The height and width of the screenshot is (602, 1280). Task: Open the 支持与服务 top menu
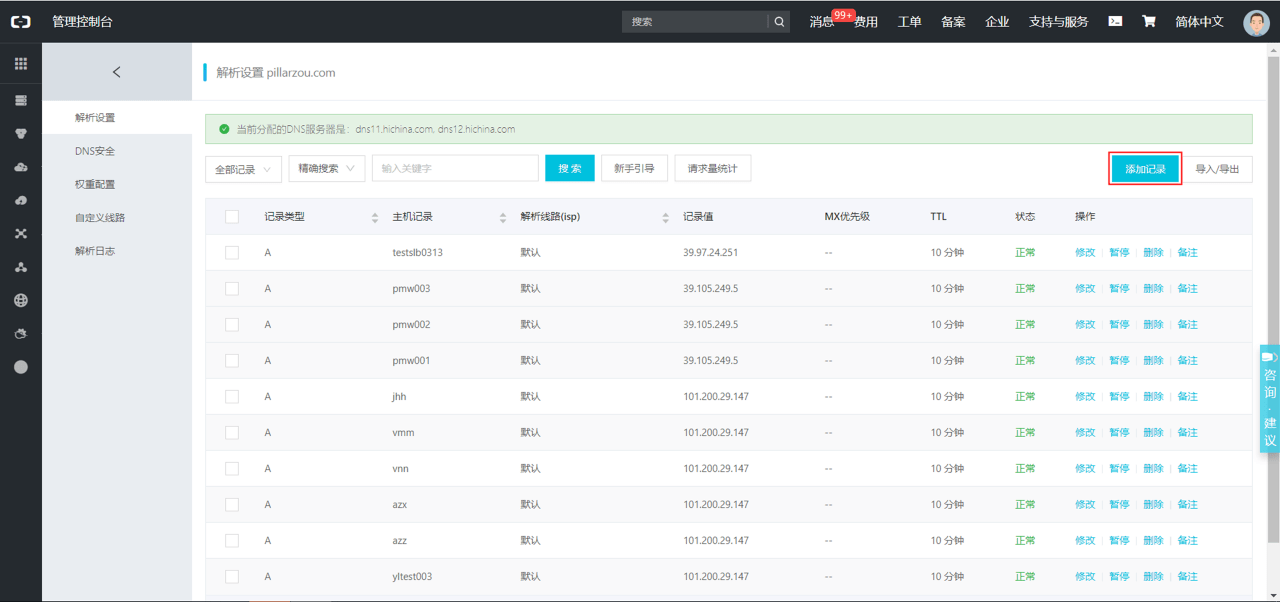tap(1059, 22)
